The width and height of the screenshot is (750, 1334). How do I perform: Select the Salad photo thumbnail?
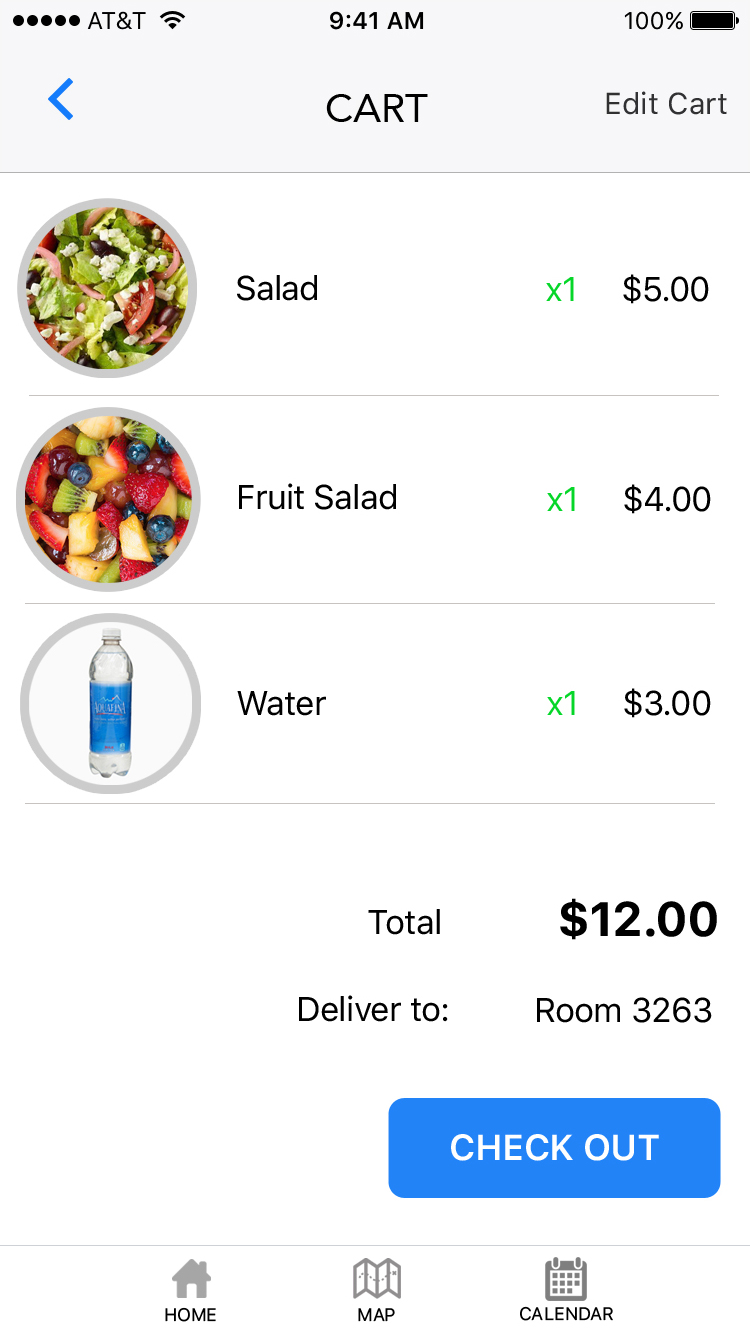107,288
